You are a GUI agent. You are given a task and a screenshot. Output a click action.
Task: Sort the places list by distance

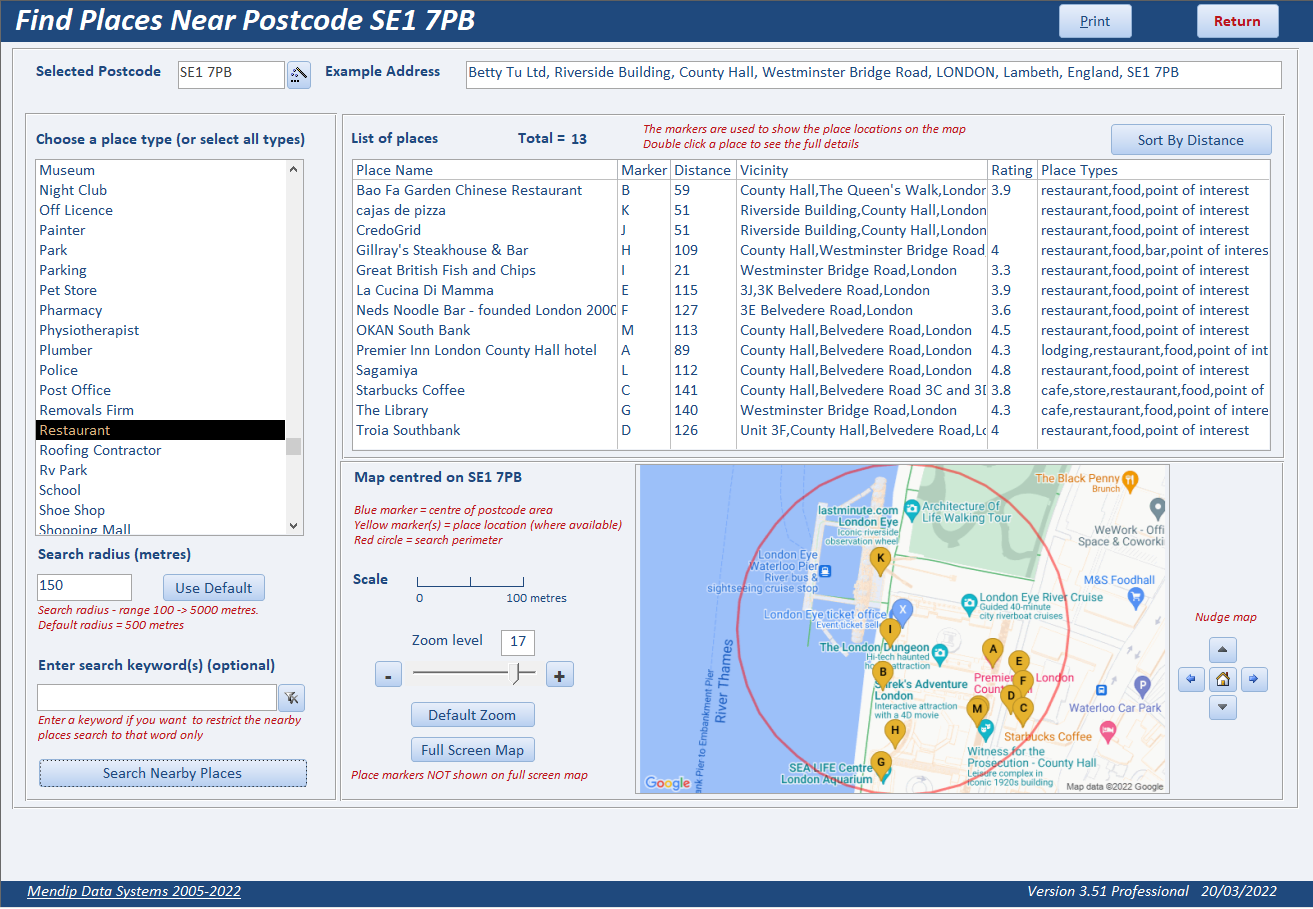click(x=1191, y=140)
